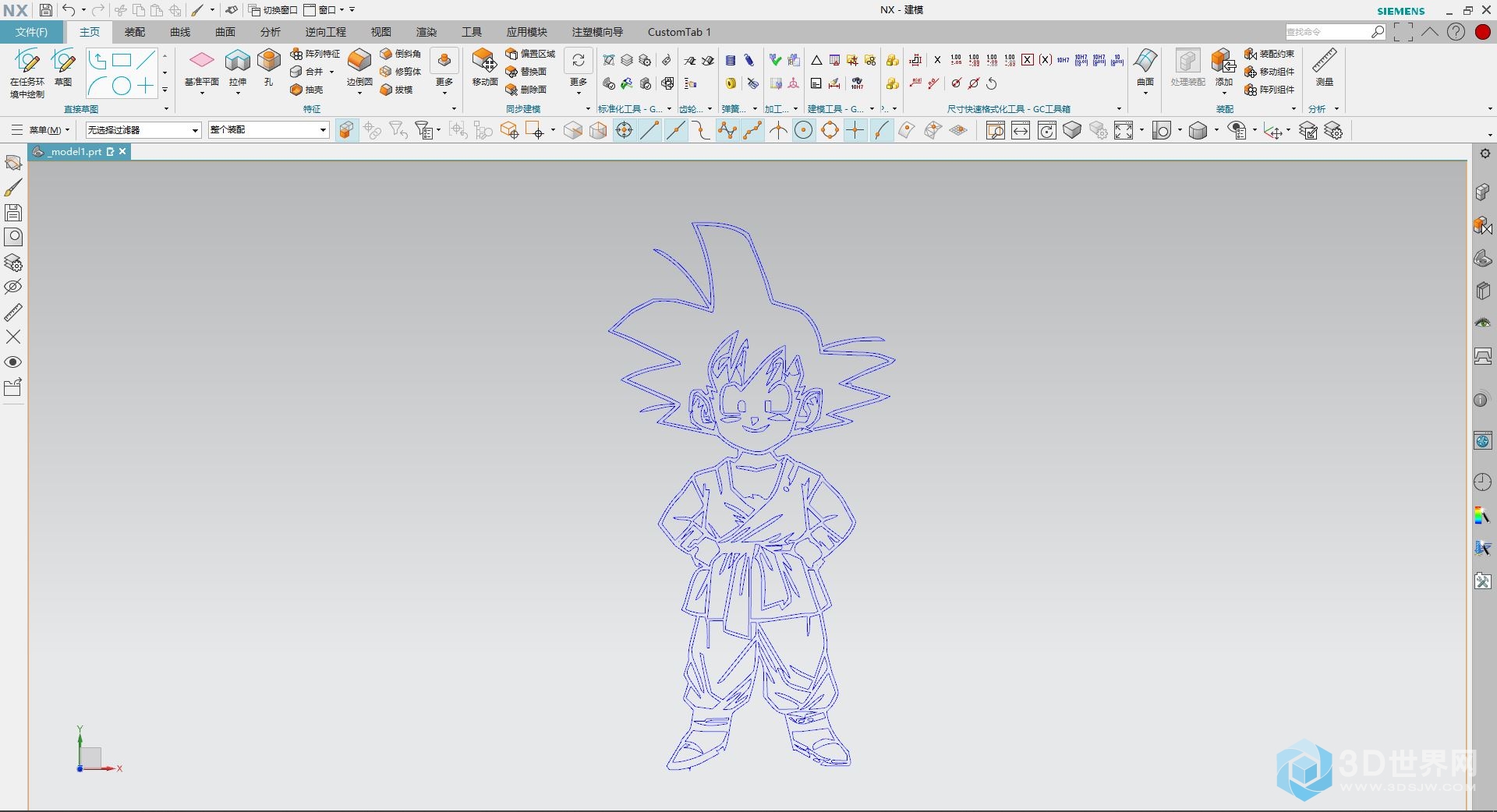Click the 替换面 replace face button
1497x812 pixels.
526,72
